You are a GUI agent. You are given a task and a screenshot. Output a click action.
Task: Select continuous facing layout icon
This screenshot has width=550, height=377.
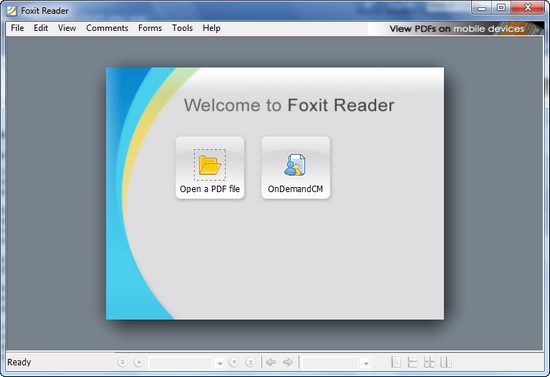coord(429,362)
